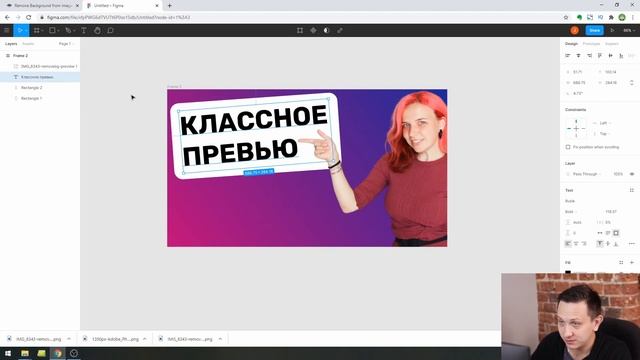Viewport: 640px width, 360px height.
Task: Click Align vertical centers icon
Action: point(610,56)
